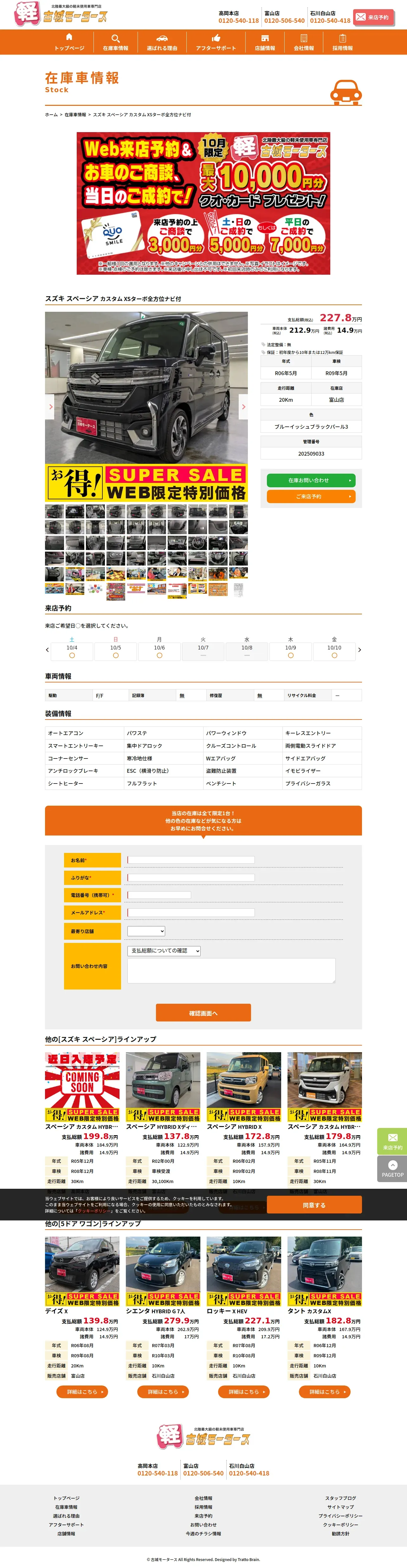Click the お問い合わせ内容 text area
The width and height of the screenshot is (407, 1568).
231,971
